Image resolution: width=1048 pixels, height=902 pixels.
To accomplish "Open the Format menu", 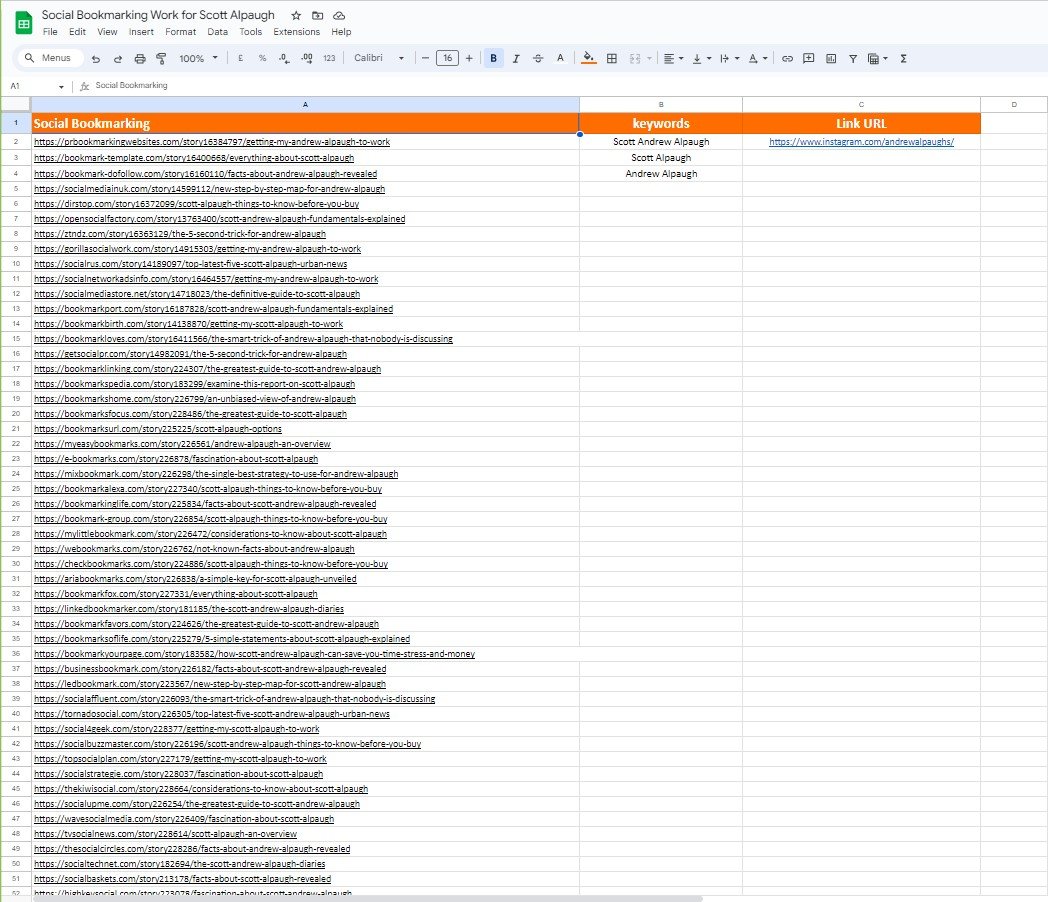I will point(181,32).
